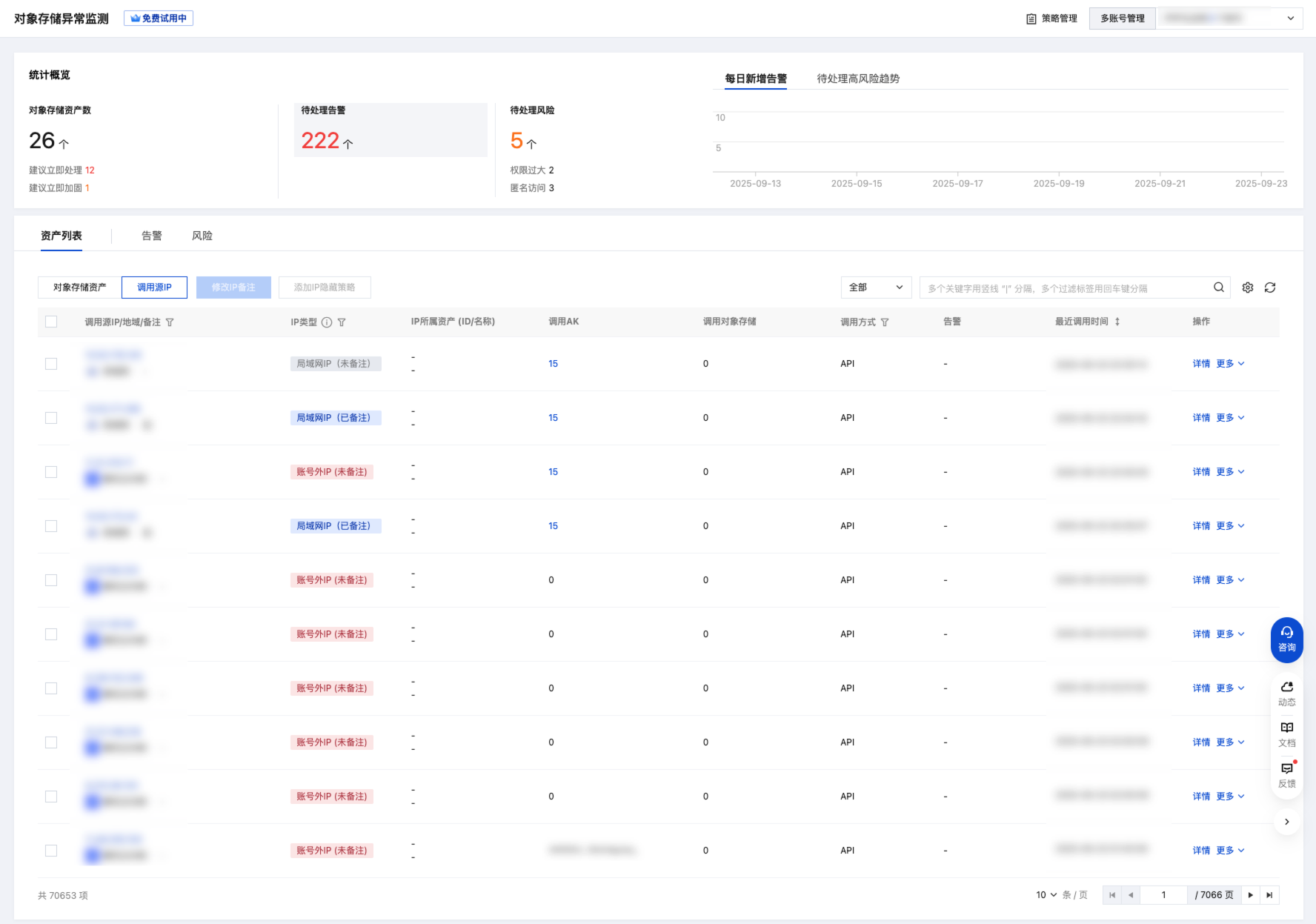Click the 多账号管理 button
This screenshot has width=1316, height=924.
(x=1122, y=19)
